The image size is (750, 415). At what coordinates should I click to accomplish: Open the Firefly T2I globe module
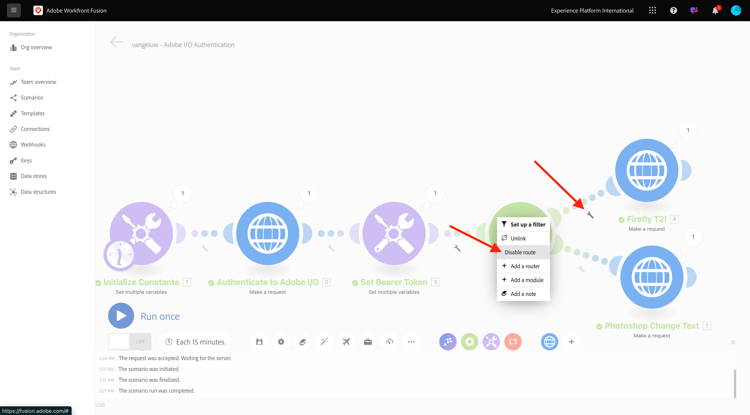[x=647, y=170]
